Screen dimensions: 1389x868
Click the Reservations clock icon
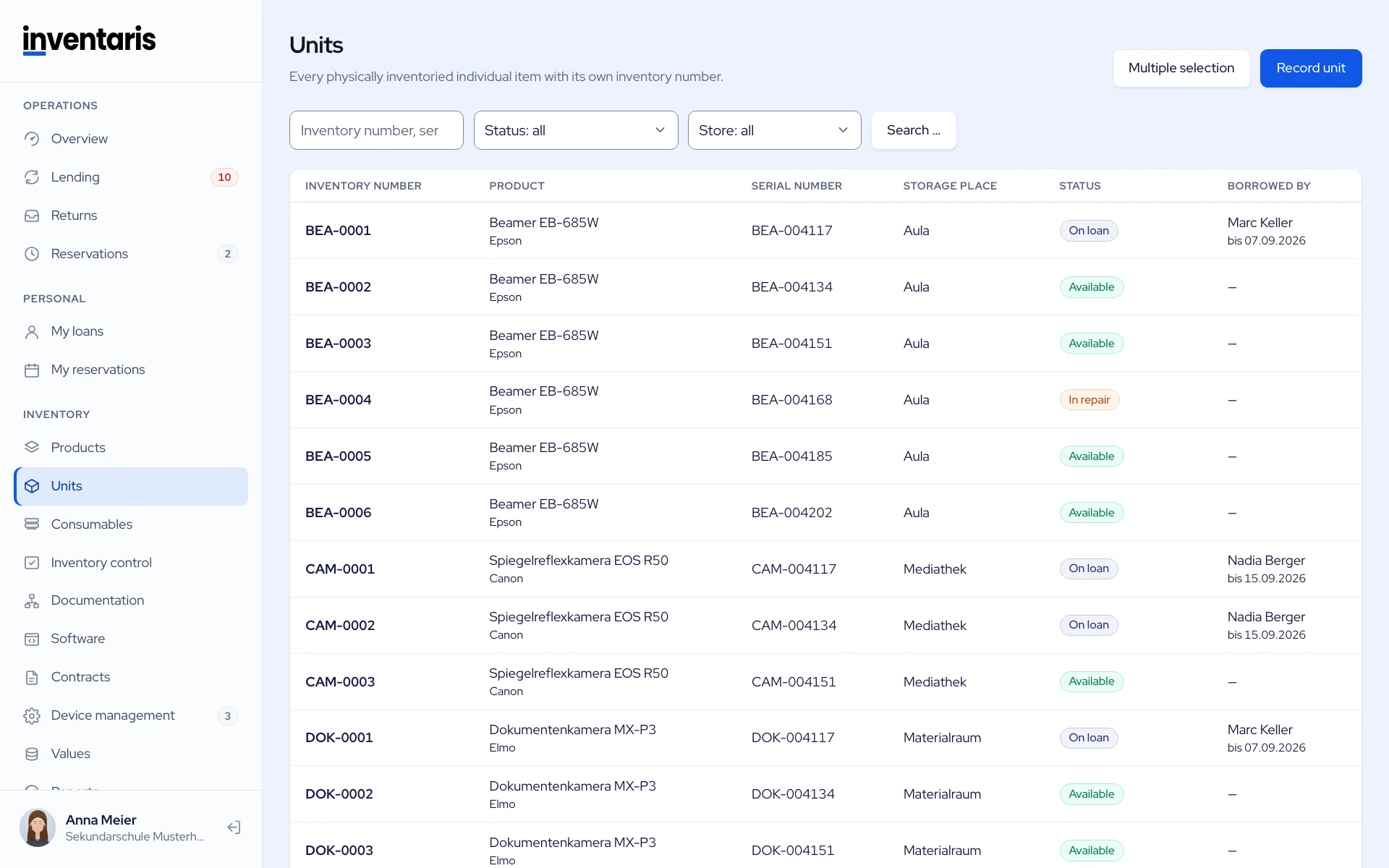[x=32, y=254]
